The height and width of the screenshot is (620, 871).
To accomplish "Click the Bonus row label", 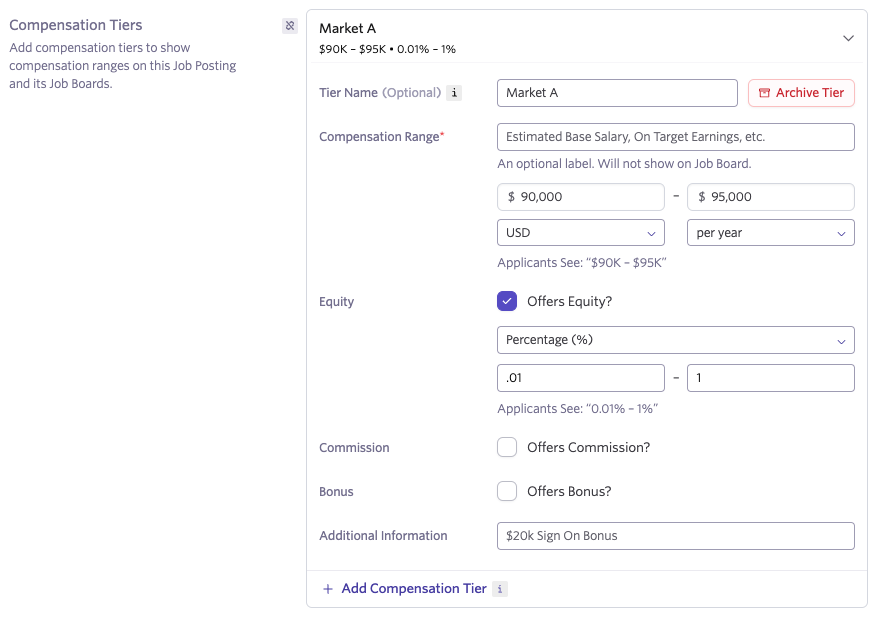I will click(336, 492).
